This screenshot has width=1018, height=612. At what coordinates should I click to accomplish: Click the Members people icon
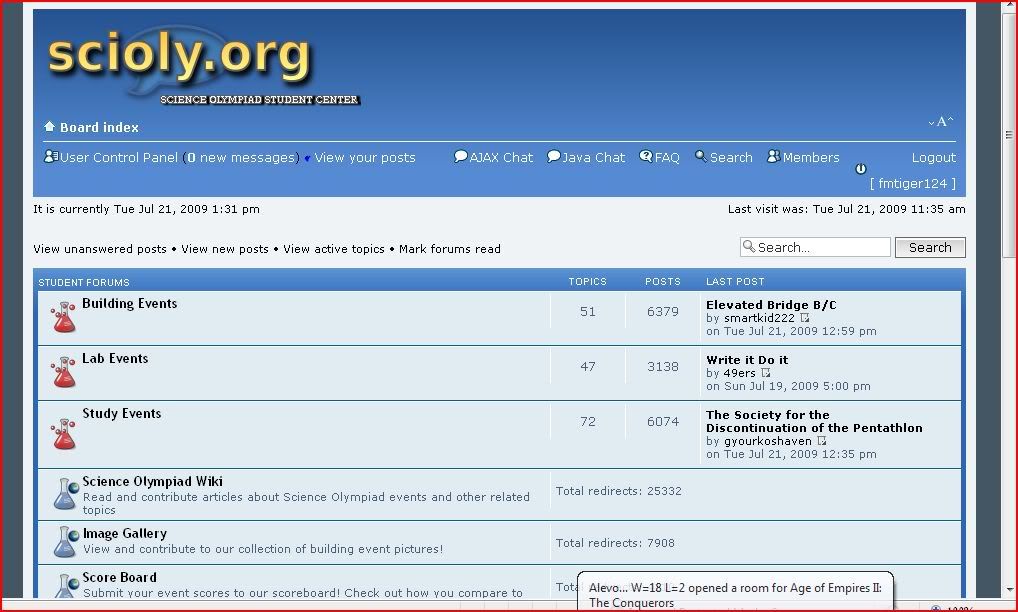tap(773, 156)
